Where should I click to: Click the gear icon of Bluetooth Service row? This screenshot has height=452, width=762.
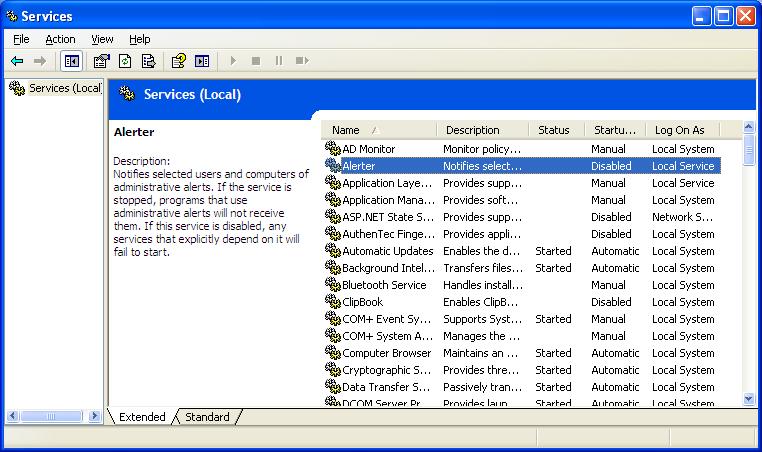click(333, 284)
